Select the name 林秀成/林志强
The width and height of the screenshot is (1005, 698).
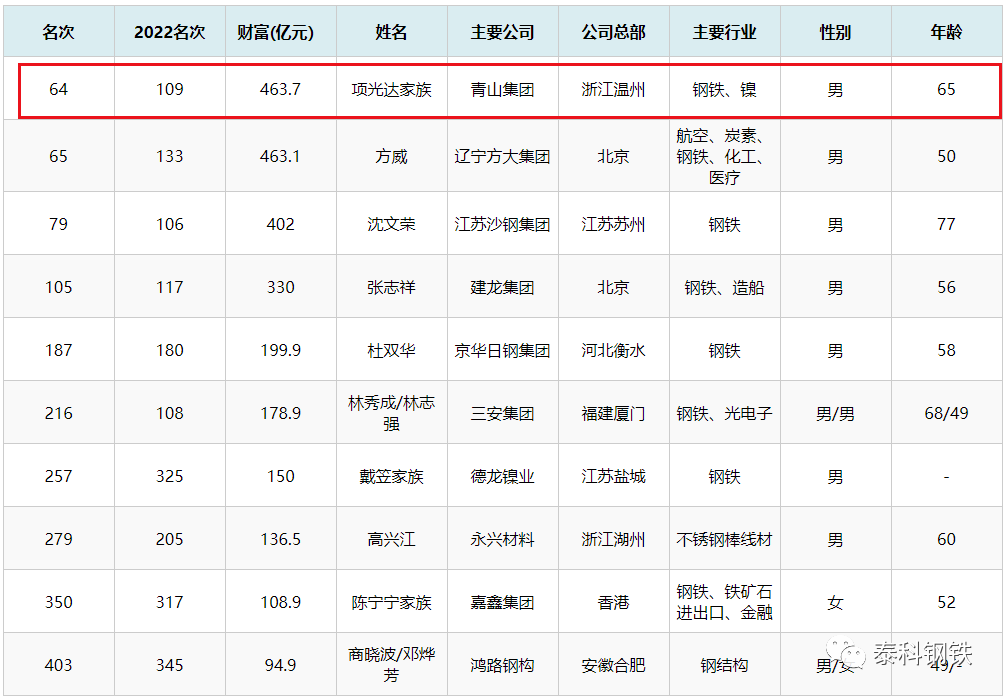392,413
